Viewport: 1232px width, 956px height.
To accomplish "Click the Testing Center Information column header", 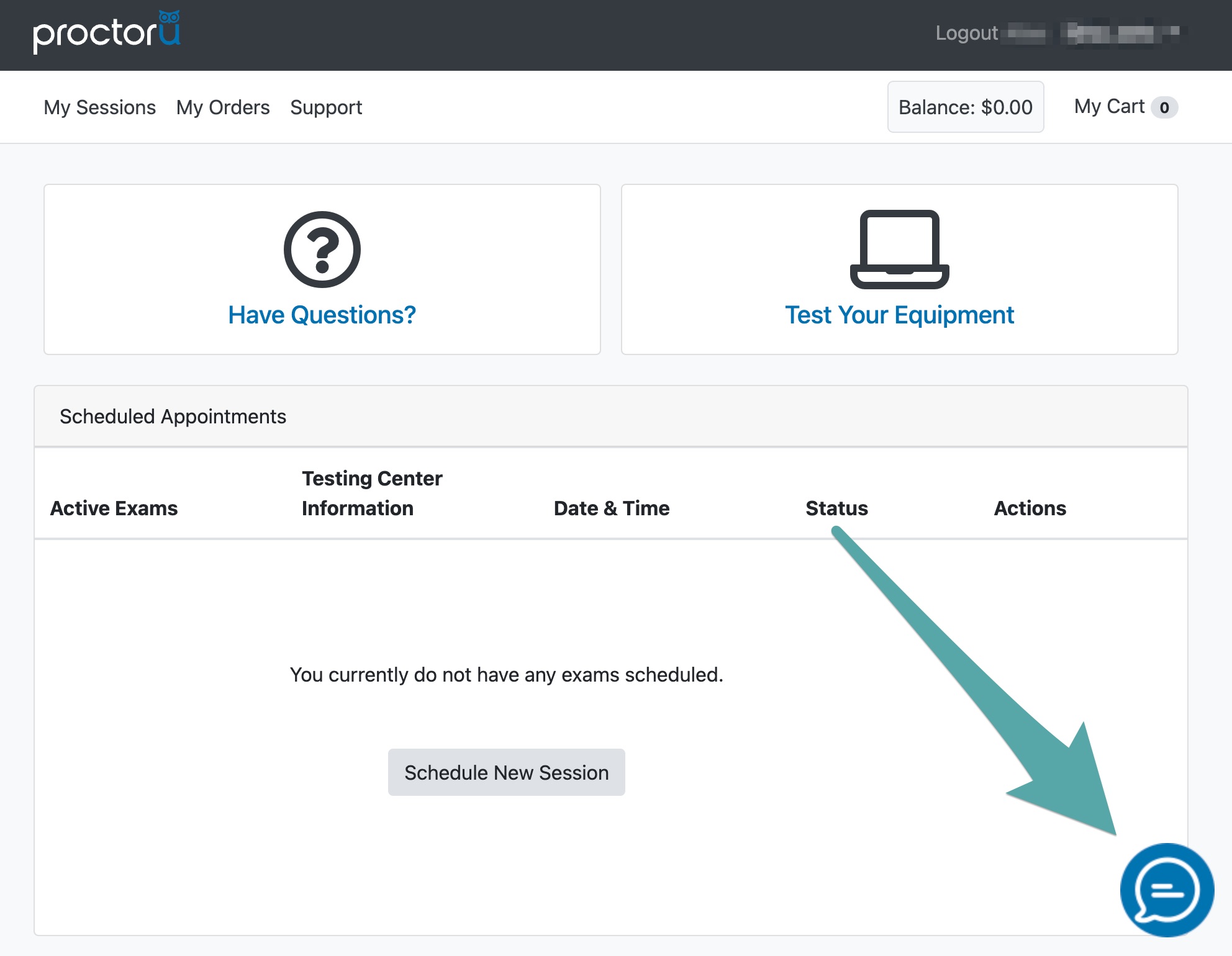I will tap(371, 494).
